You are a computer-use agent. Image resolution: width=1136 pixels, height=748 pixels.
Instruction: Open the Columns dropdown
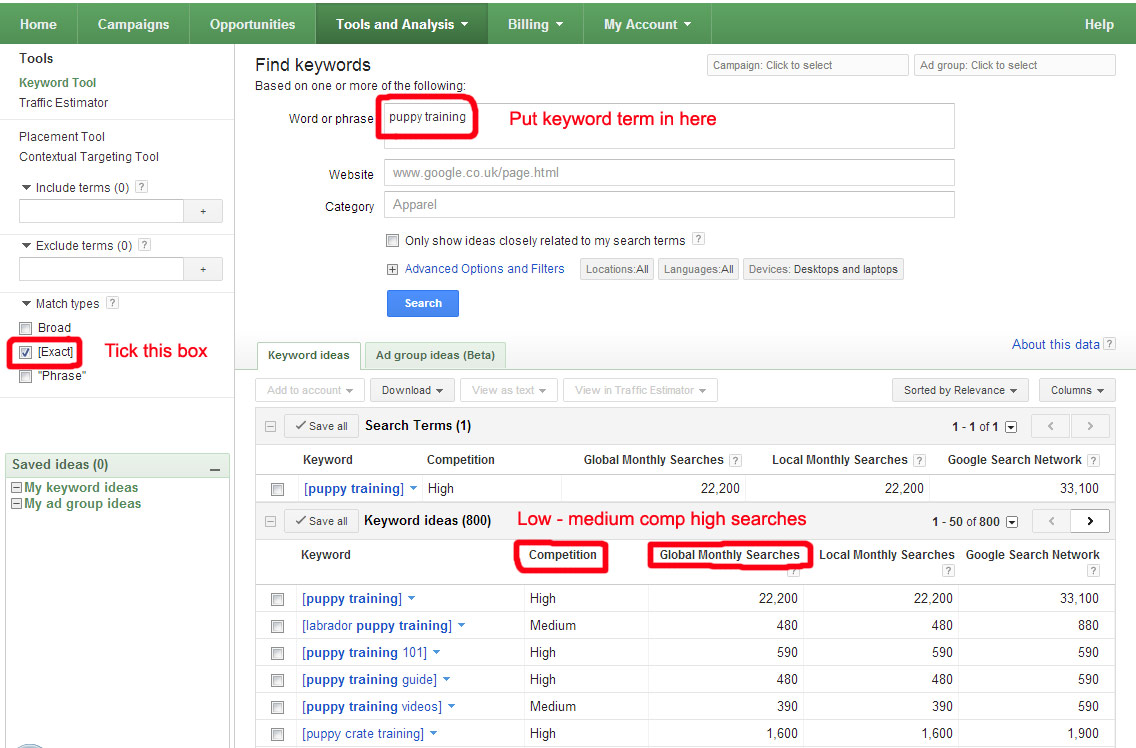click(x=1077, y=390)
